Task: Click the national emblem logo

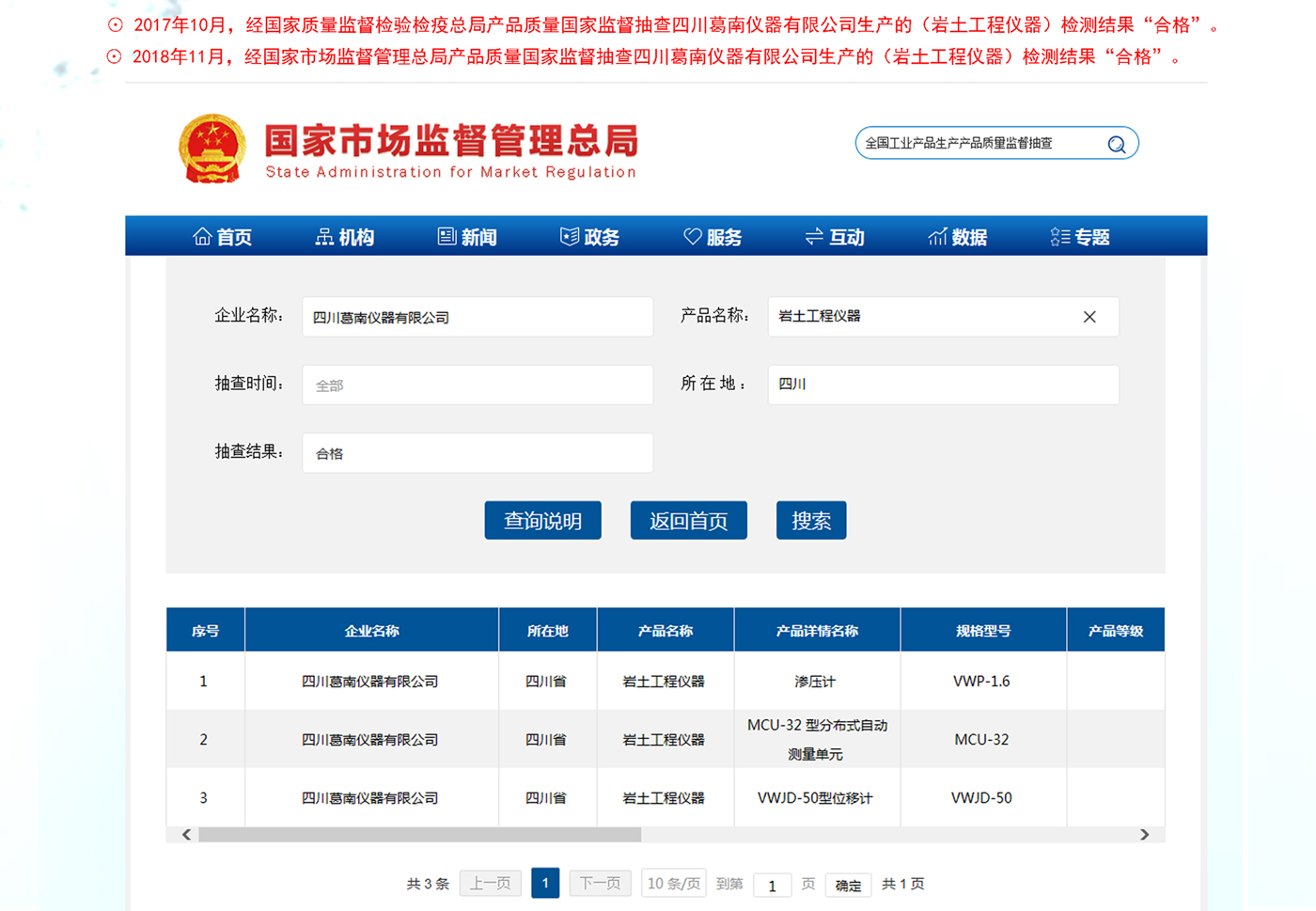Action: [212, 149]
